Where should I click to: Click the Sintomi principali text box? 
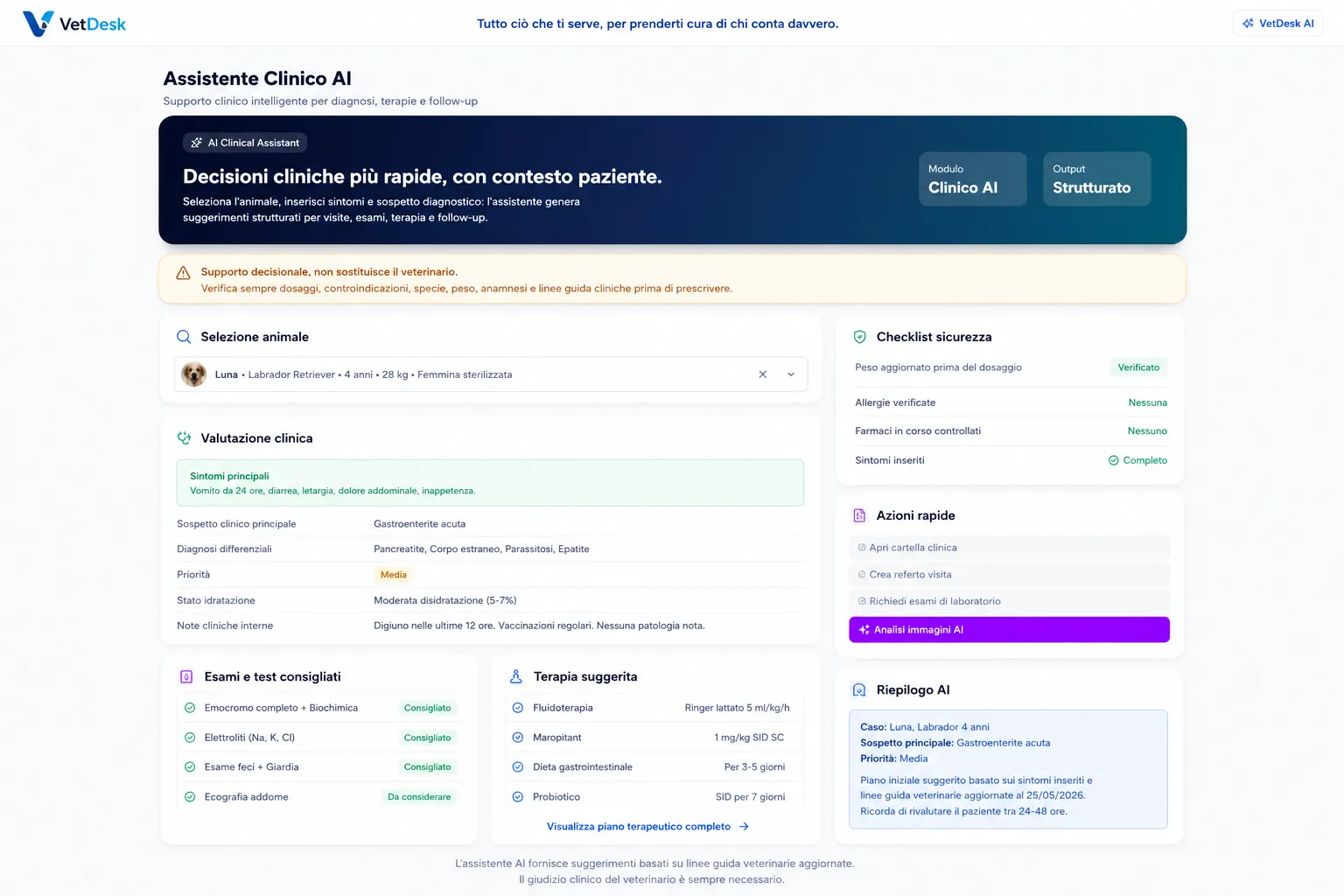pos(490,483)
